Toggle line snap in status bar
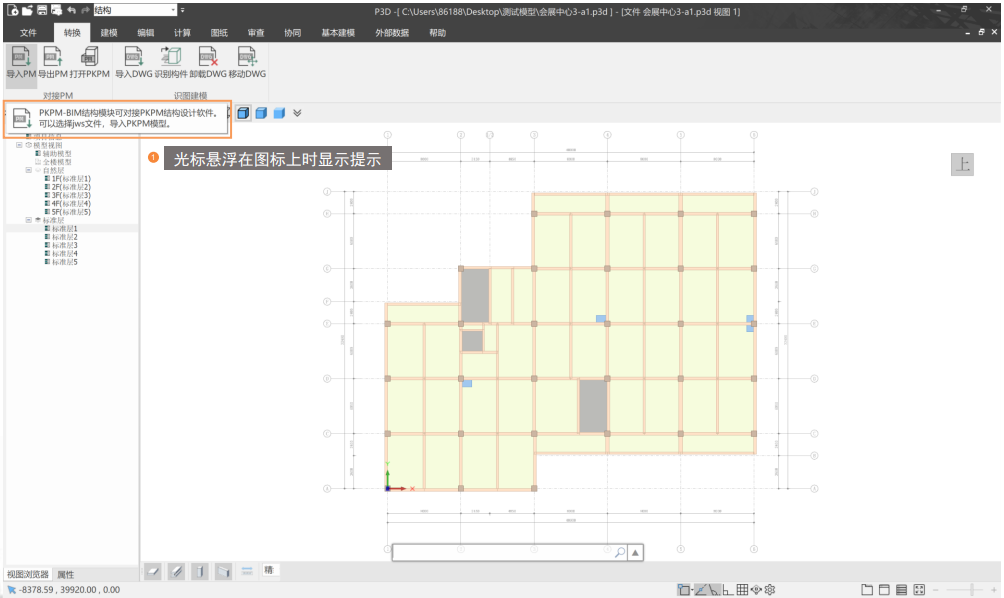This screenshot has width=1004, height=598. (x=700, y=590)
